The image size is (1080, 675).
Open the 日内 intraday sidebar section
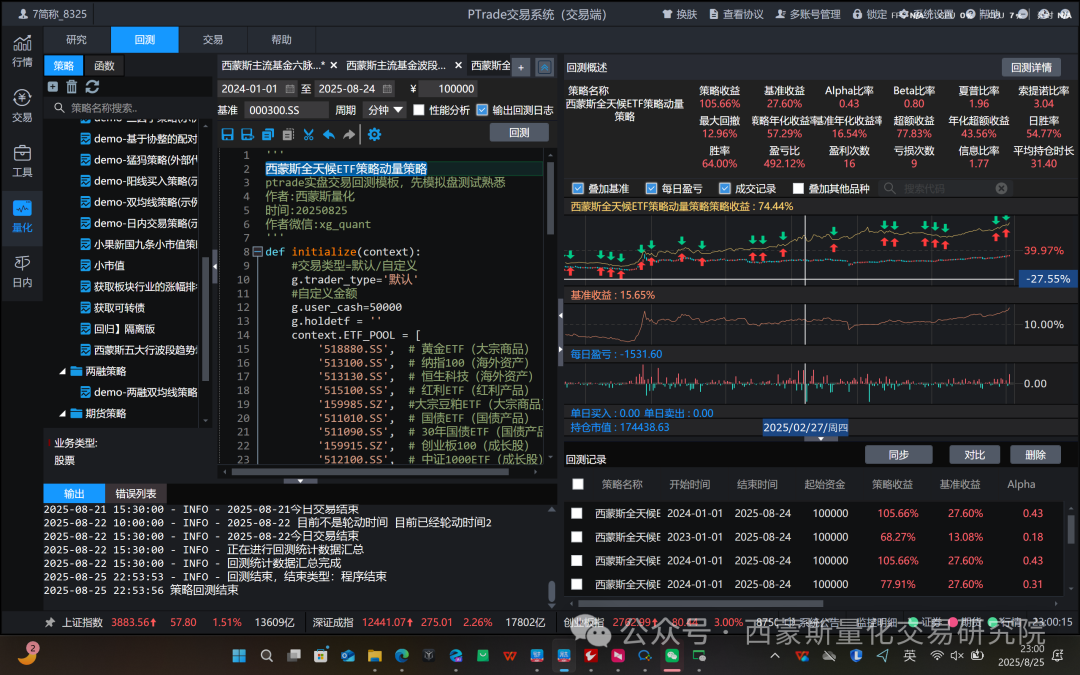click(x=22, y=271)
